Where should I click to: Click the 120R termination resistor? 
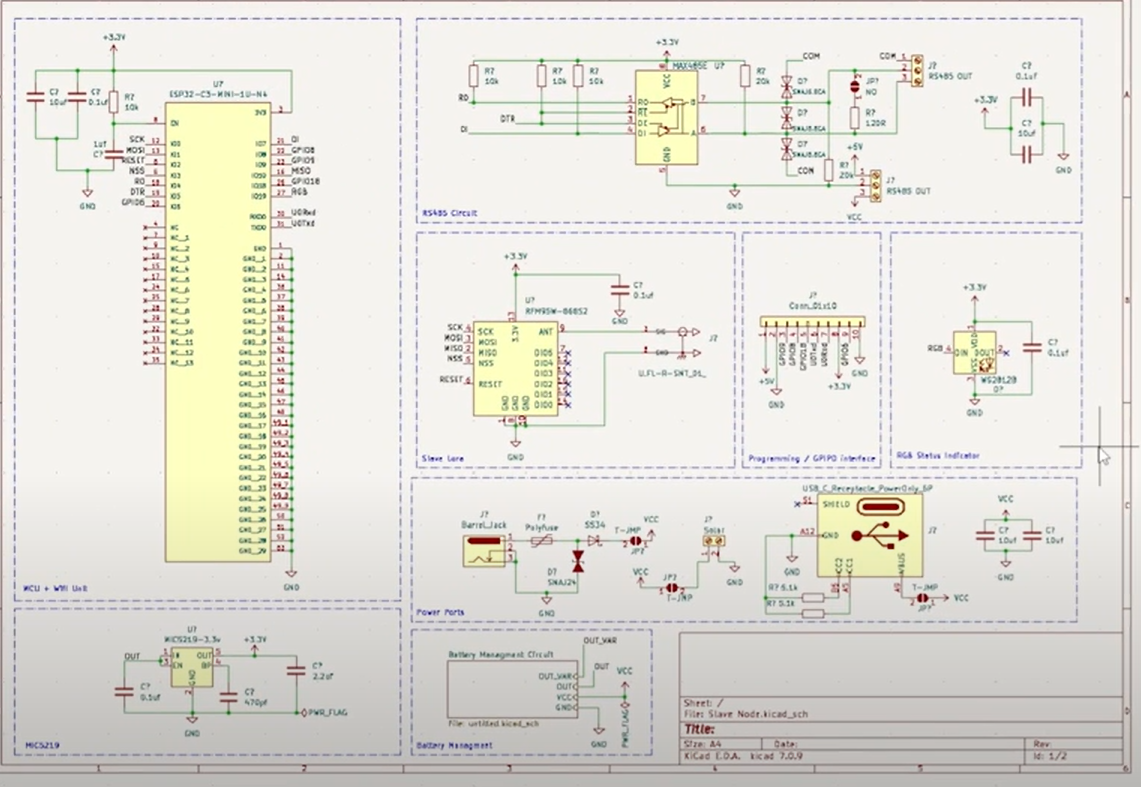click(855, 118)
